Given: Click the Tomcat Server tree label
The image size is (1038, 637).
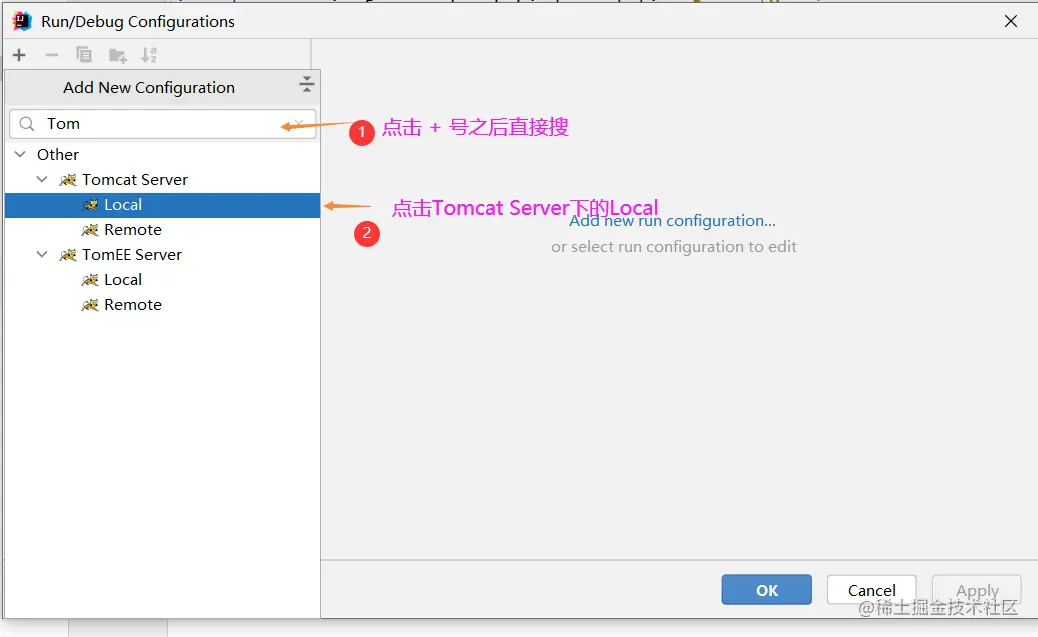Looking at the screenshot, I should [135, 179].
